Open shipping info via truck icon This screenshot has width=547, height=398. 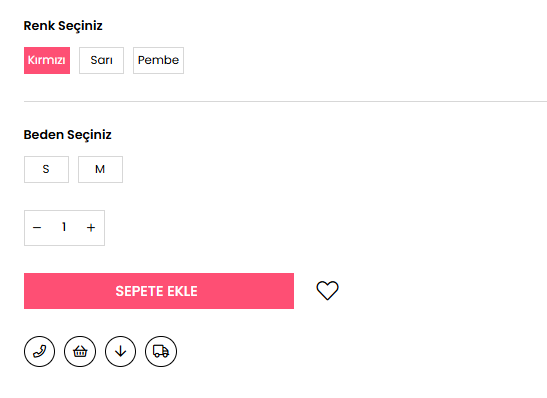161,351
